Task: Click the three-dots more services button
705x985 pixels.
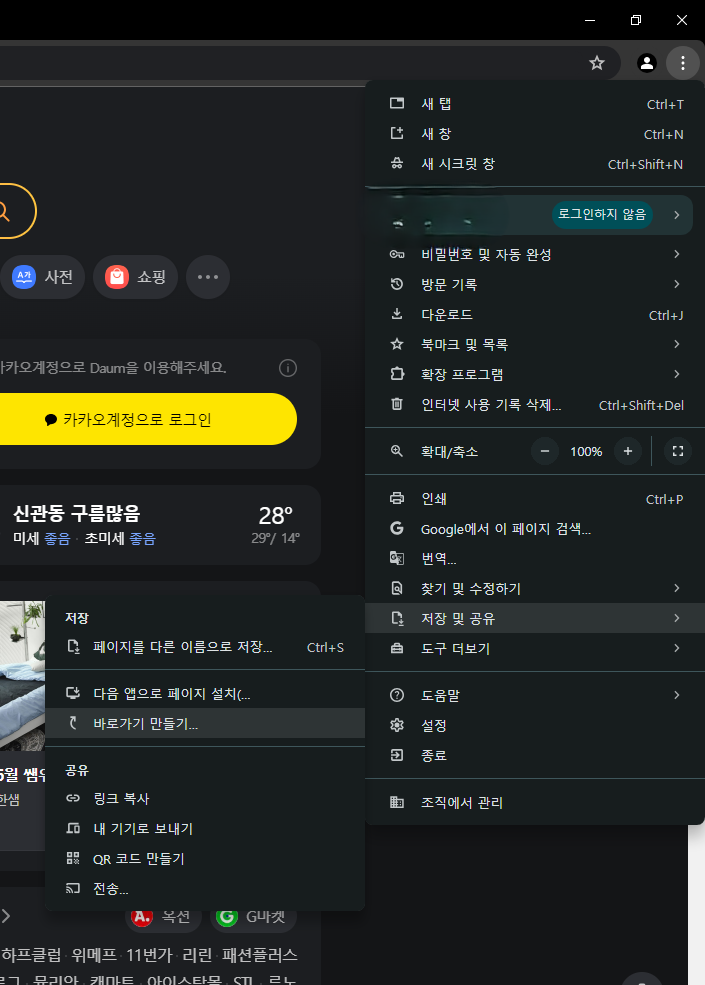Action: click(x=208, y=277)
